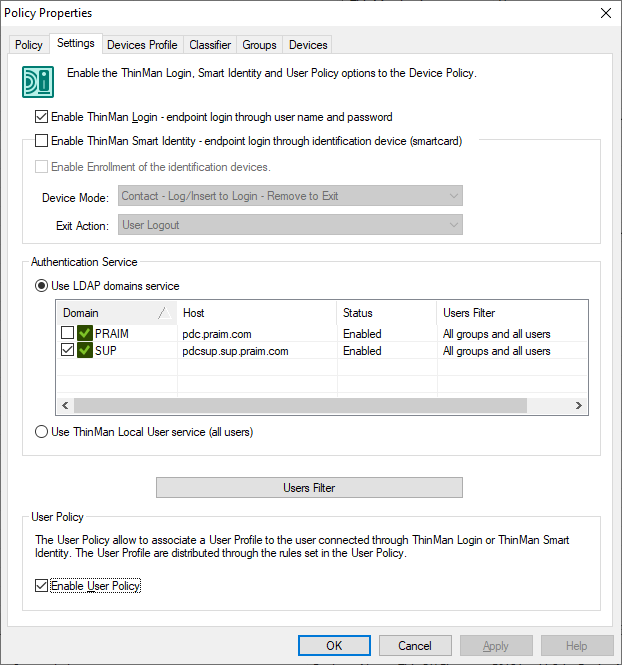Viewport: 622px width, 665px height.
Task: Confirm with the OK button
Action: [x=334, y=645]
